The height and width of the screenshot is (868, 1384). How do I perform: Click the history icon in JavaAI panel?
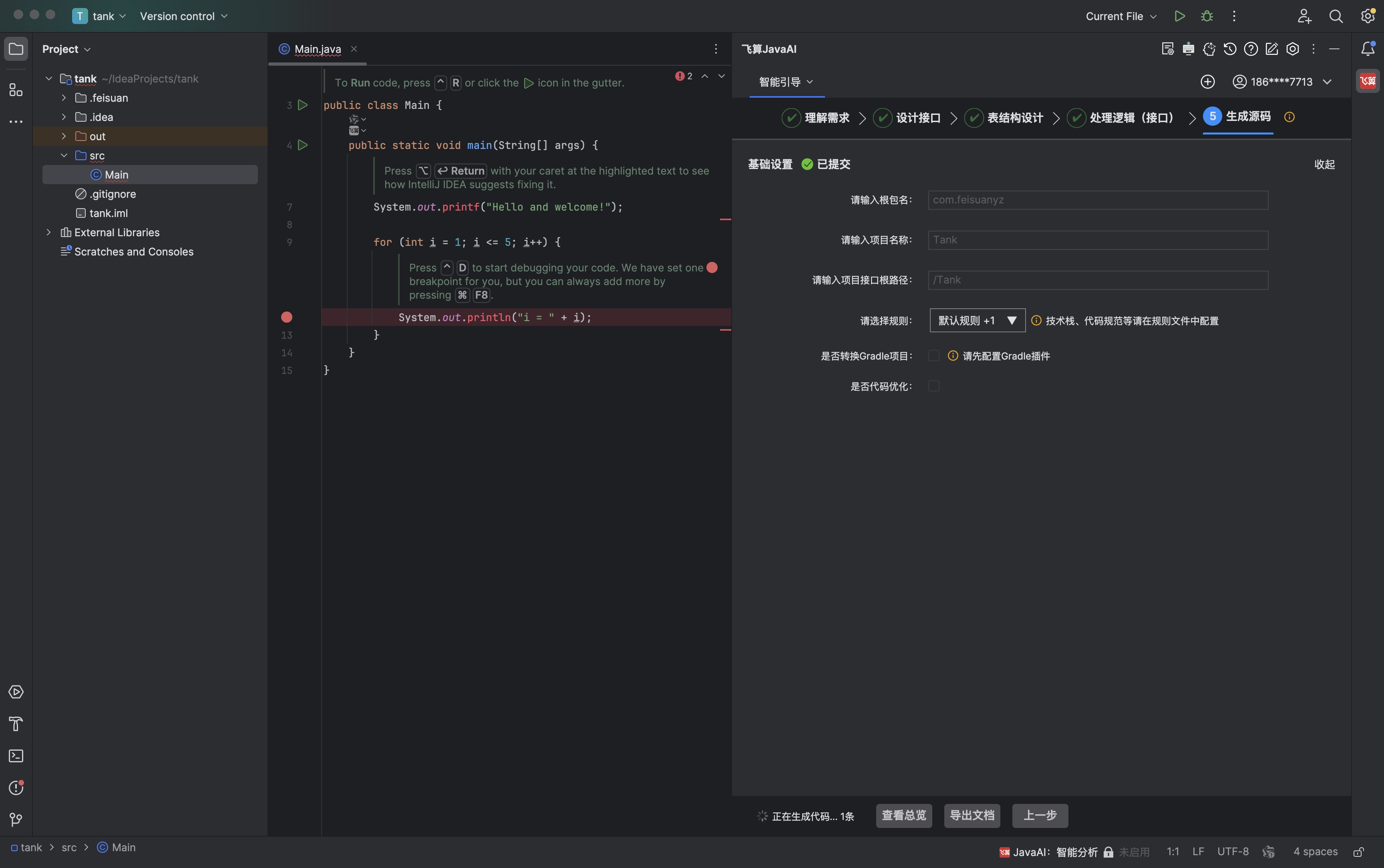1229,49
